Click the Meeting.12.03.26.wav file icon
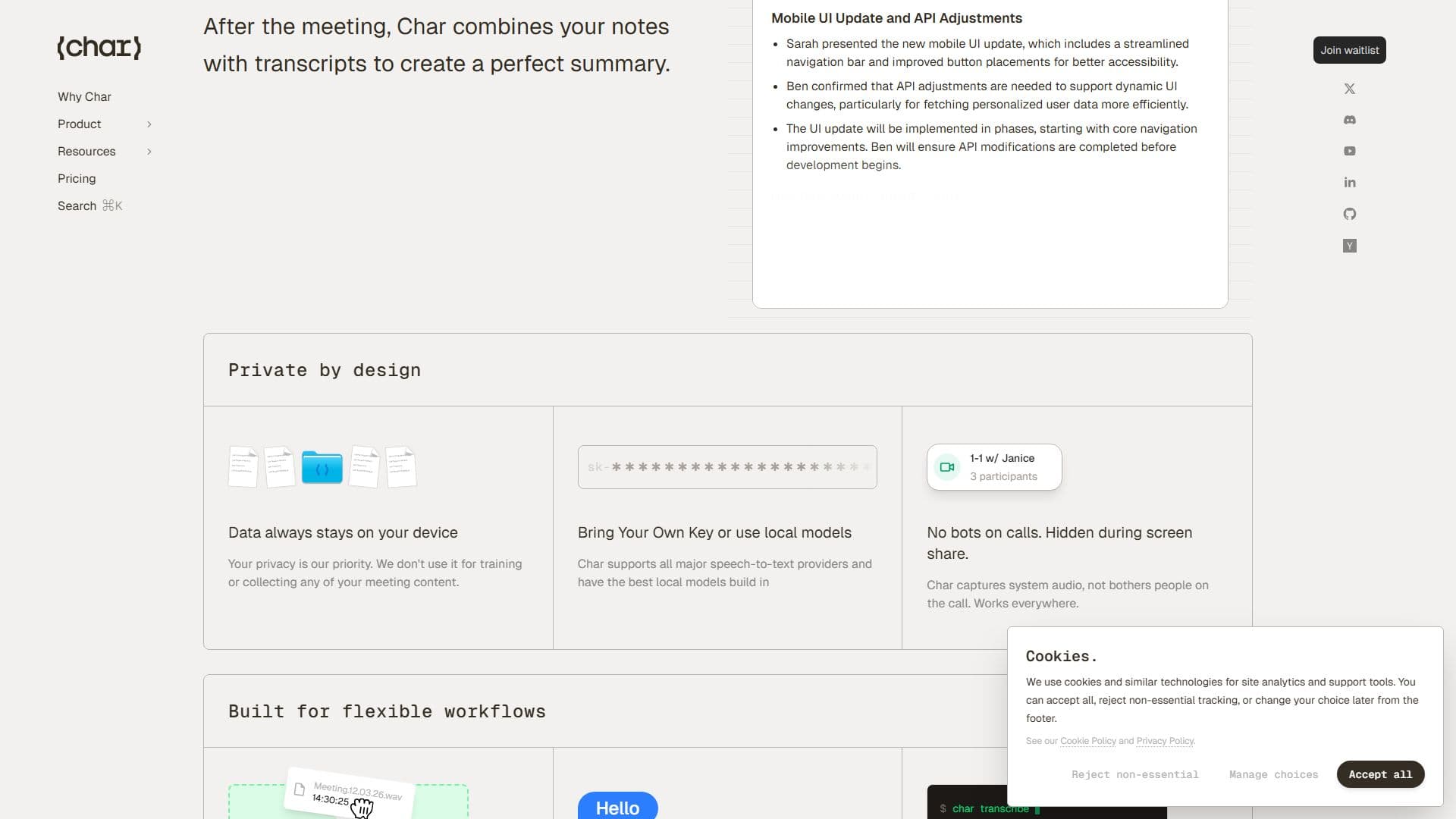This screenshot has height=819, width=1456. coord(300,789)
